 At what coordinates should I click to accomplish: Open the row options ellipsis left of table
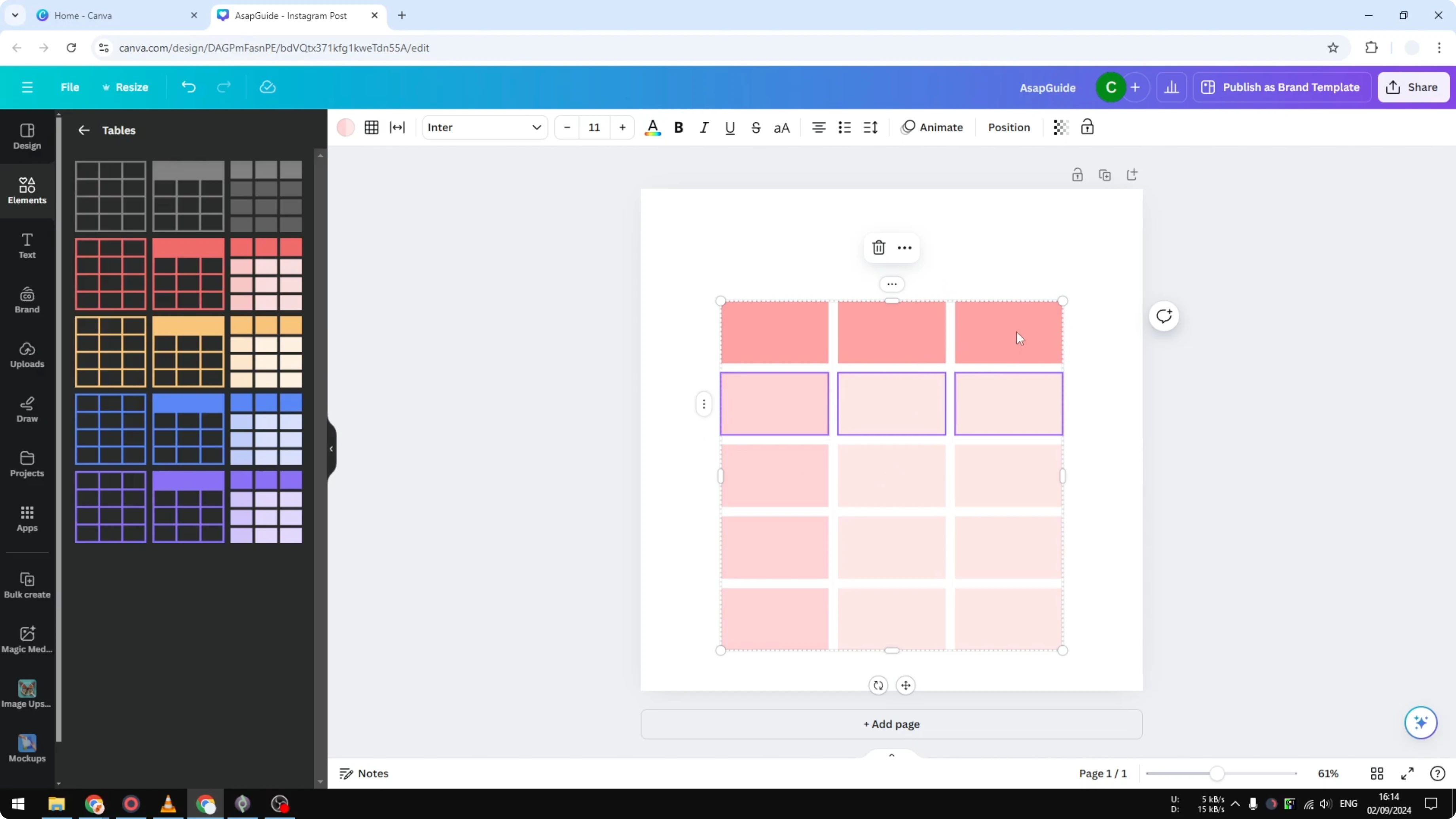704,404
